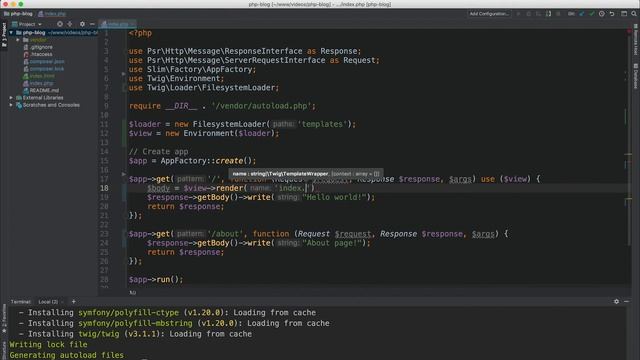Hide the terminal panel with minus icon

[627, 302]
